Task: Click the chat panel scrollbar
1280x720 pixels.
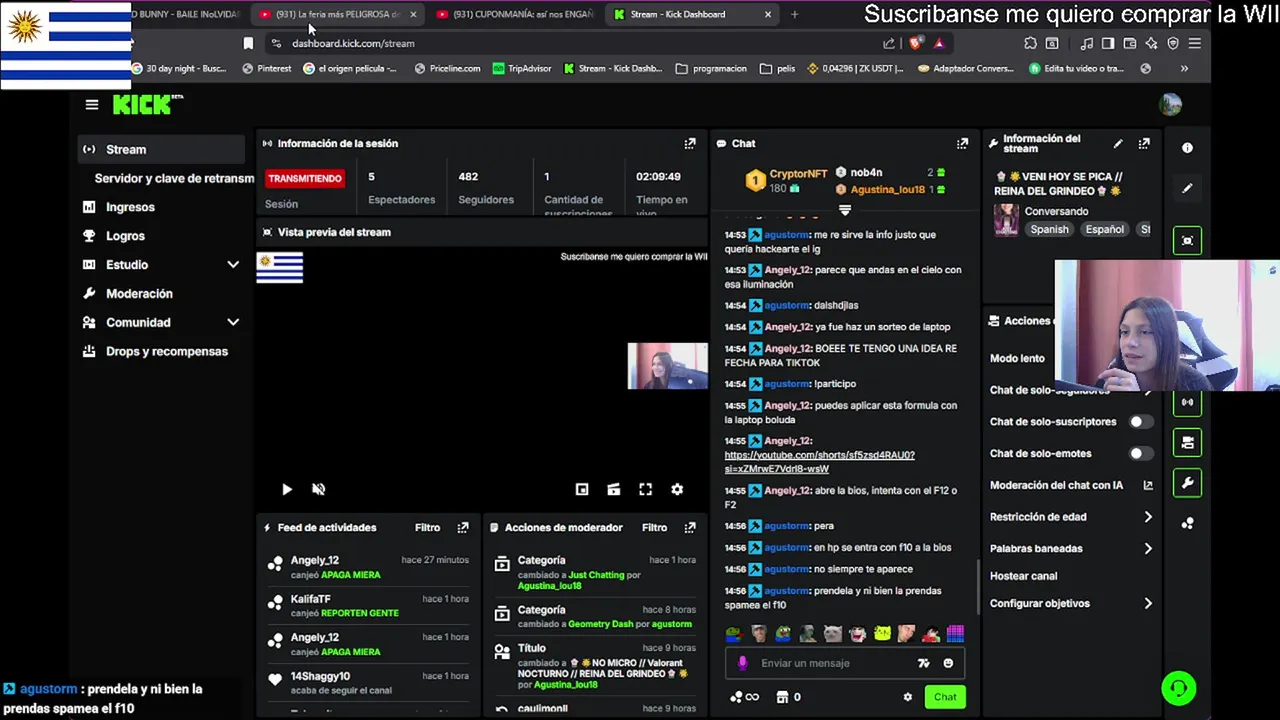Action: tap(978, 585)
